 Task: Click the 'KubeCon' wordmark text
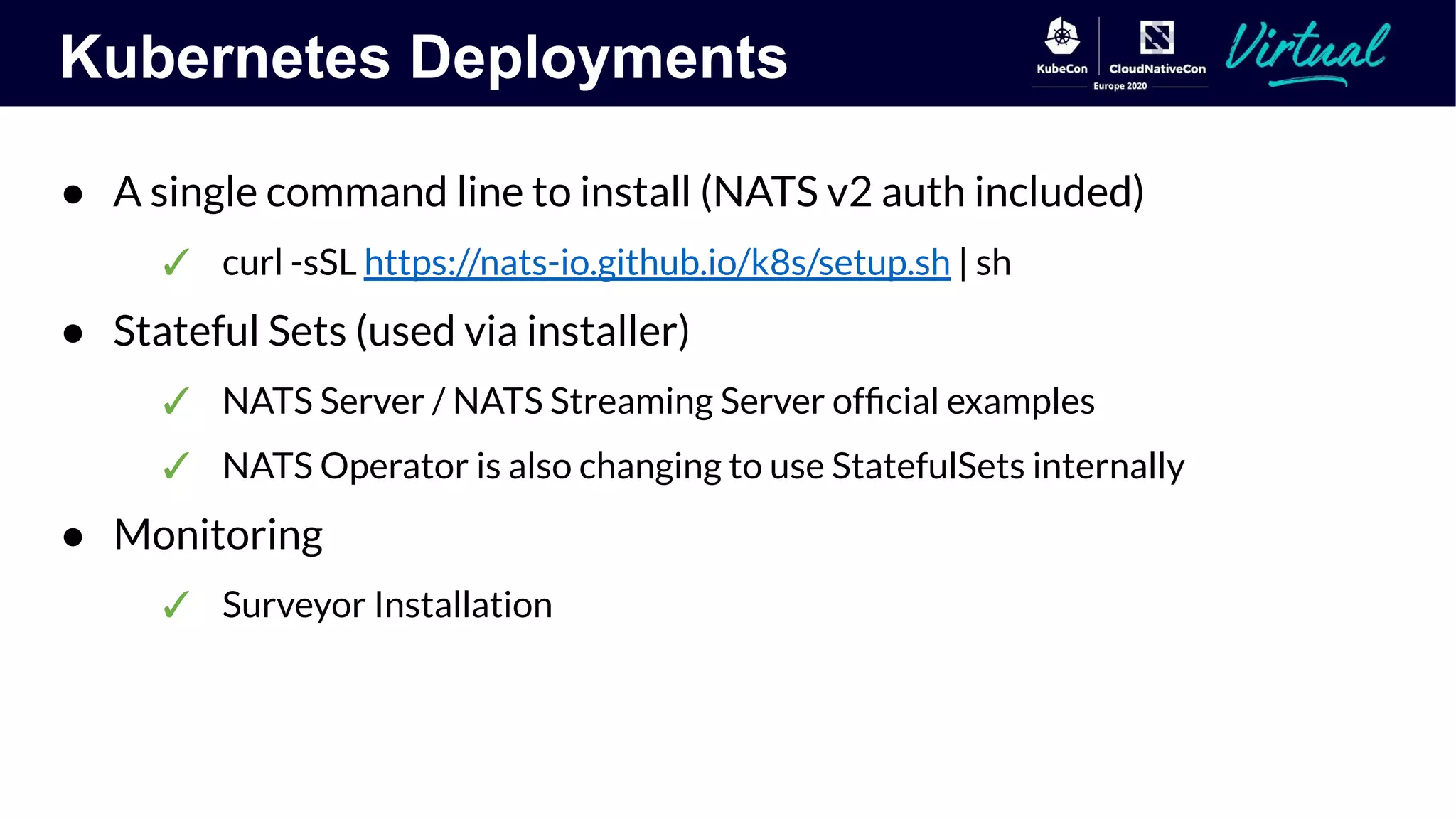[1062, 69]
